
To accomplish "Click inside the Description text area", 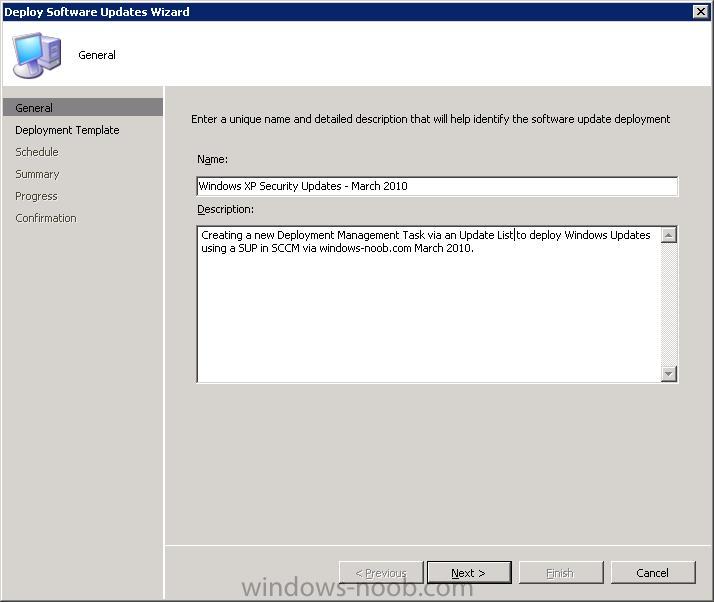I will (x=429, y=304).
